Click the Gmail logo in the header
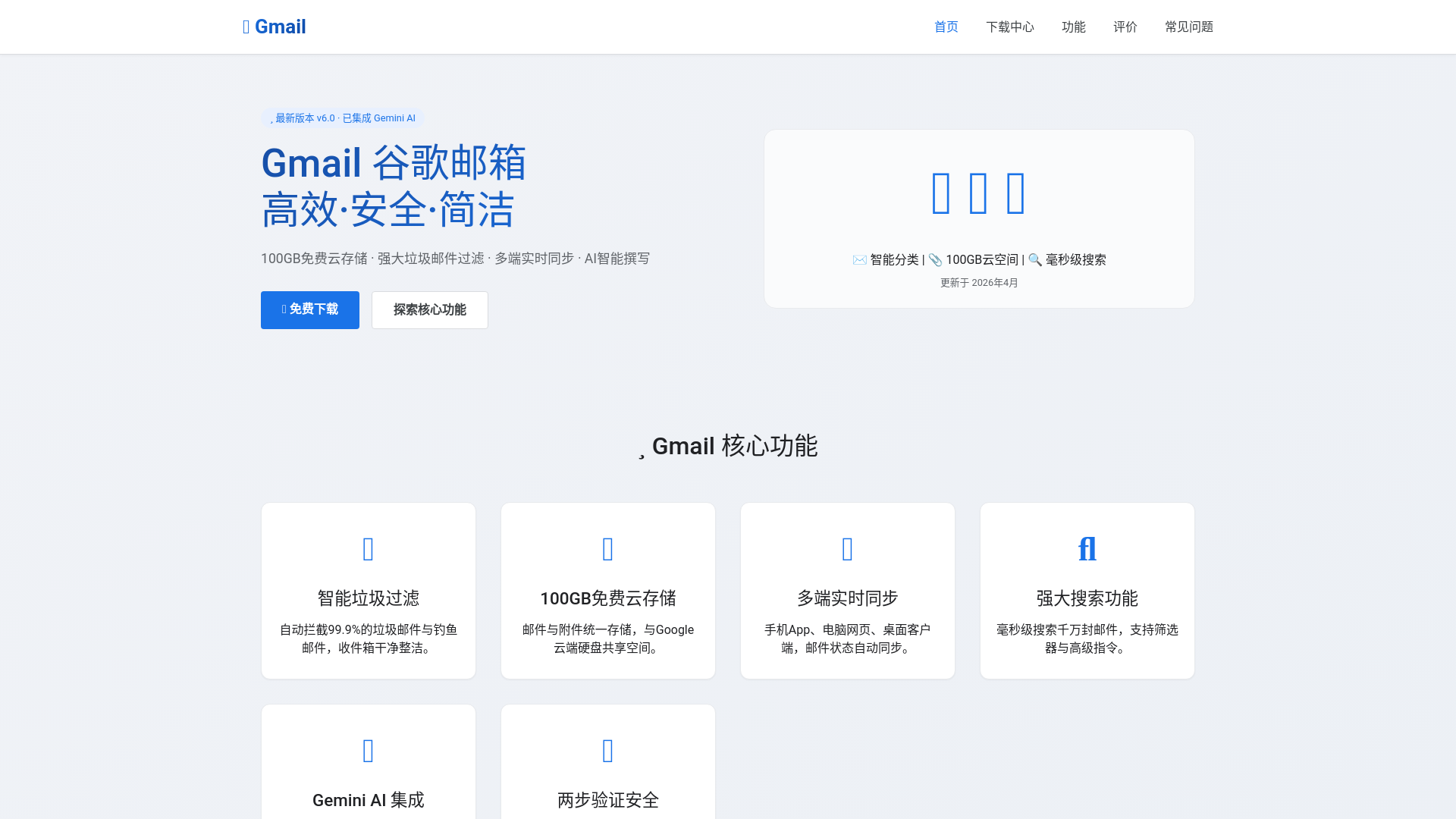 click(274, 27)
